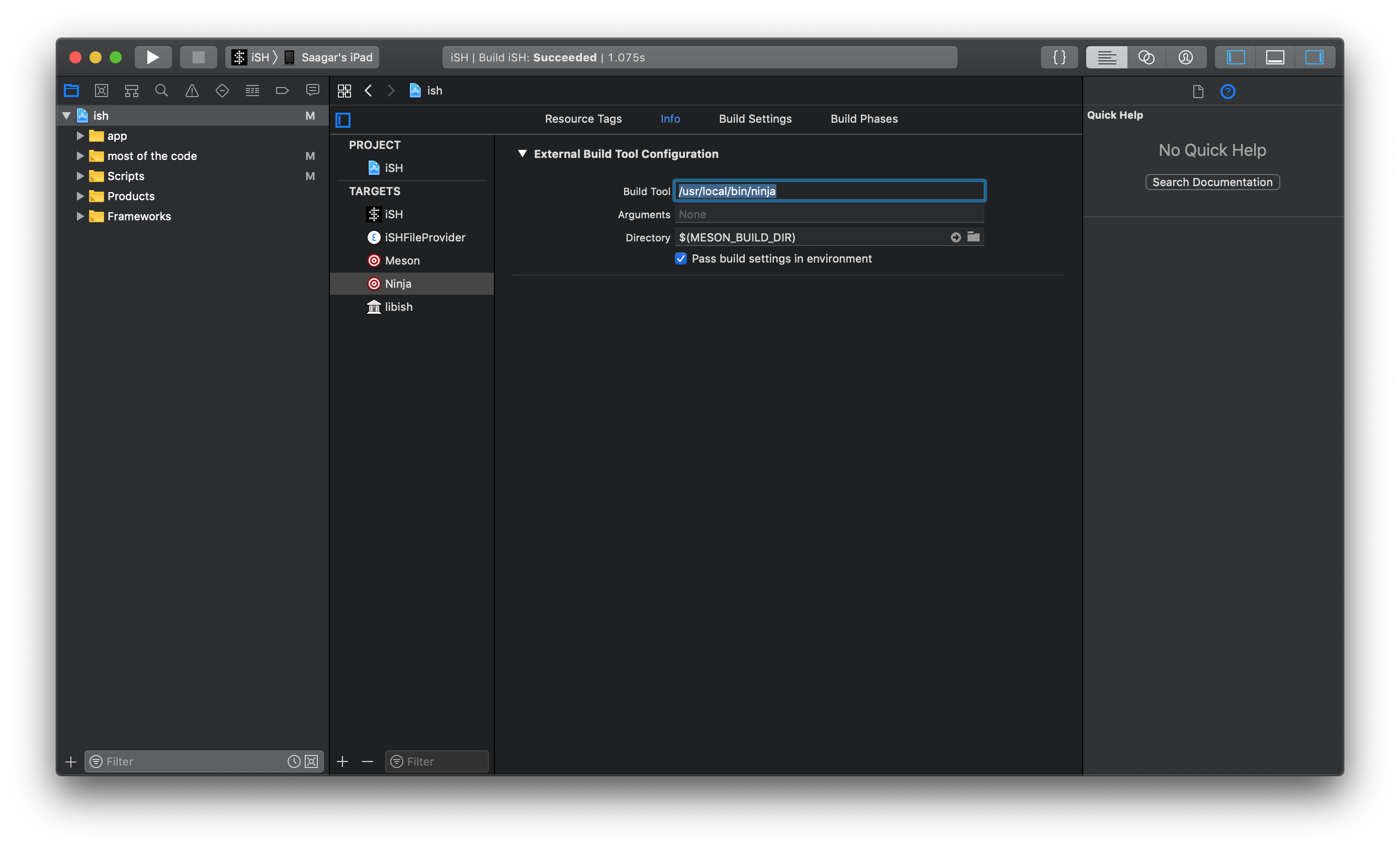The width and height of the screenshot is (1400, 850).
Task: Switch to the Build Settings tab
Action: (x=754, y=119)
